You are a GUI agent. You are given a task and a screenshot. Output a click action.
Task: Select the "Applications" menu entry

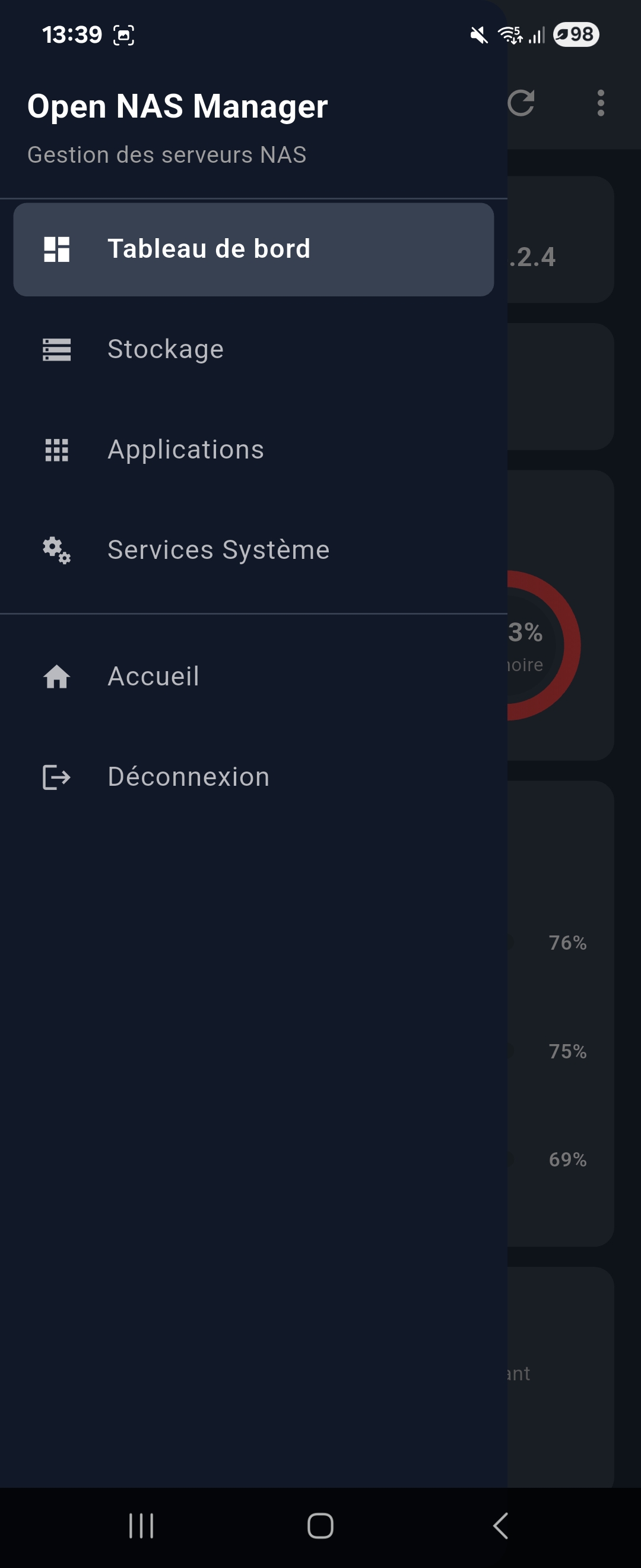click(x=186, y=450)
